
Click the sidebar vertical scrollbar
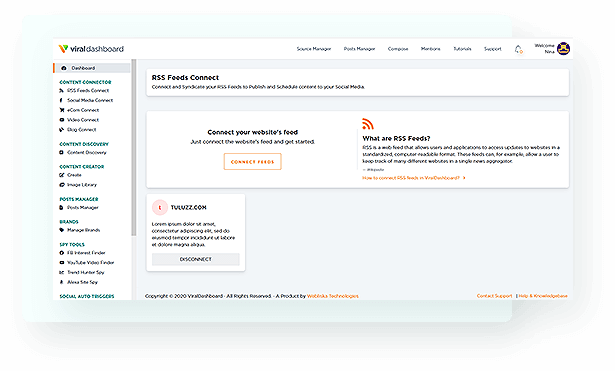point(134,148)
